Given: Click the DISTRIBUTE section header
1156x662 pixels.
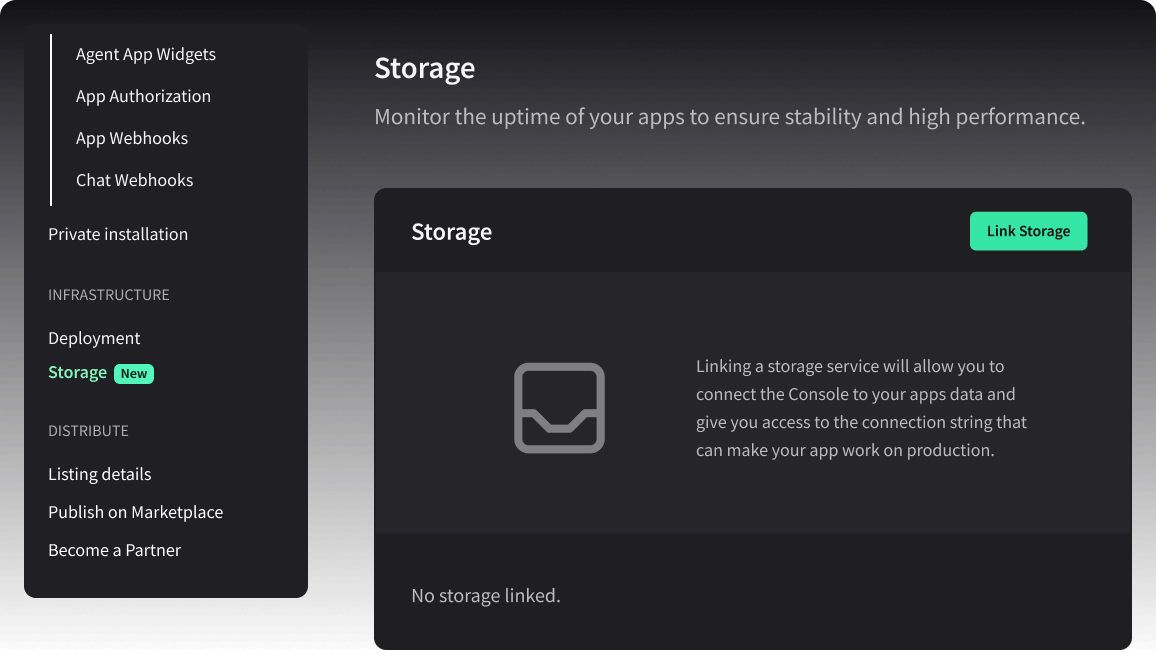Looking at the screenshot, I should tap(88, 431).
